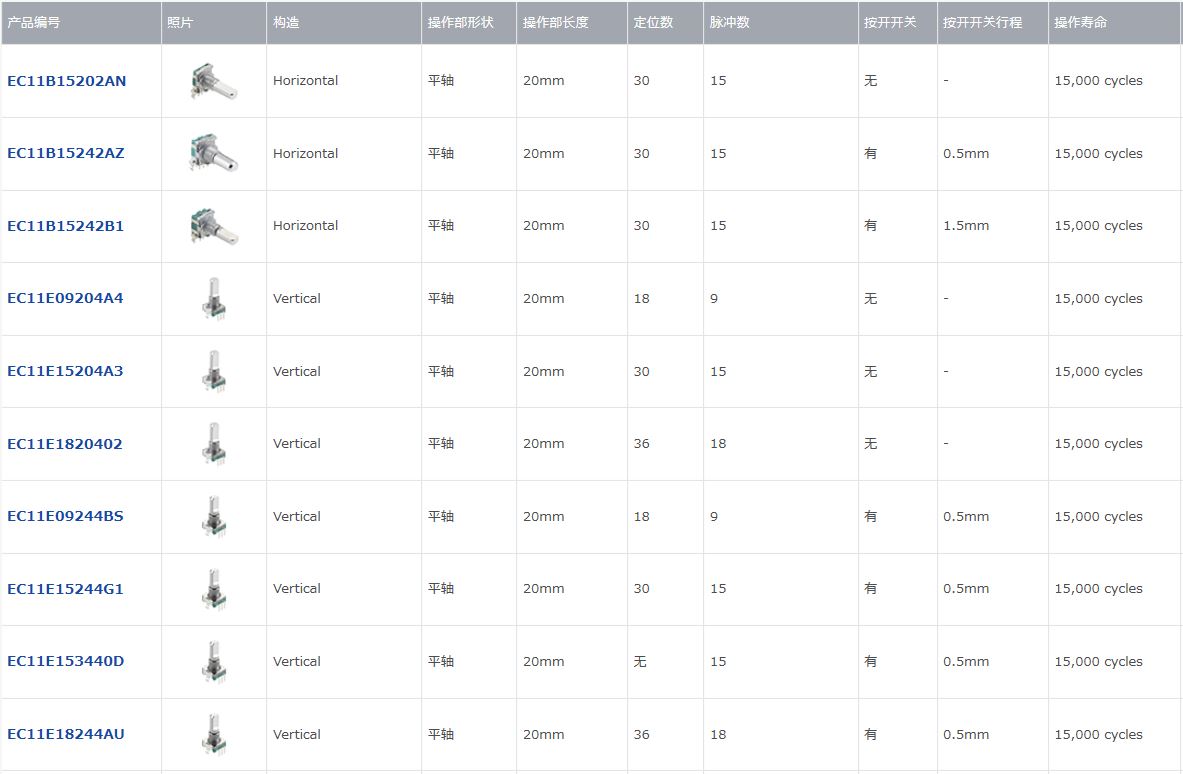Viewport: 1183px width, 774px height.
Task: Click detent value 30 in EC11E15244G1 row
Action: [641, 588]
